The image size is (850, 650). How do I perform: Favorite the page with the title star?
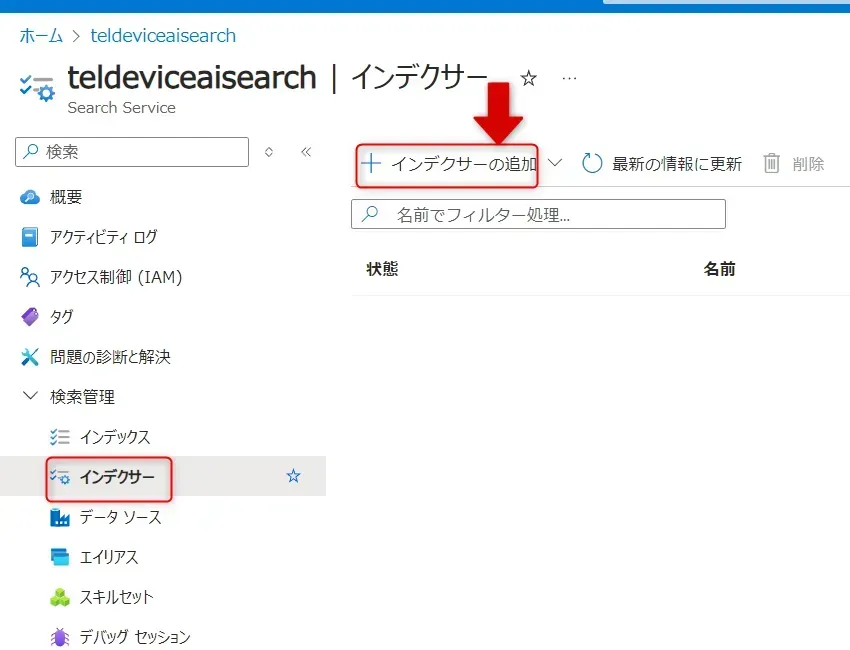[529, 78]
